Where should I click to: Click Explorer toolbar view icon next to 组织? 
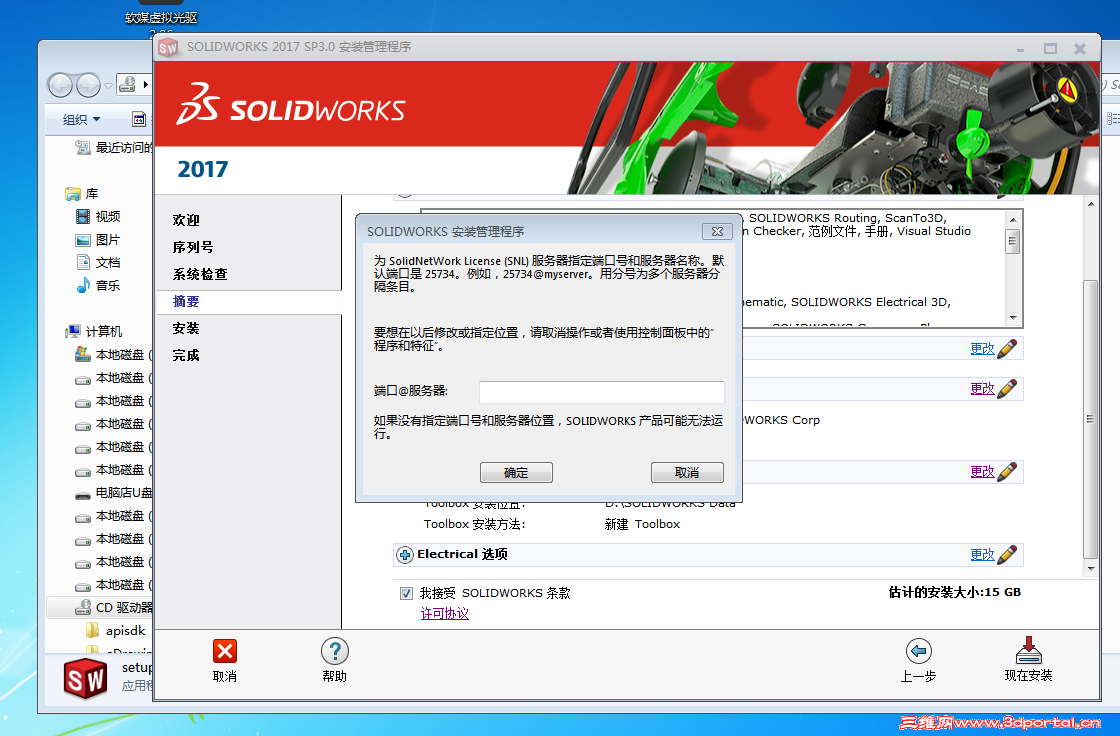pyautogui.click(x=139, y=119)
